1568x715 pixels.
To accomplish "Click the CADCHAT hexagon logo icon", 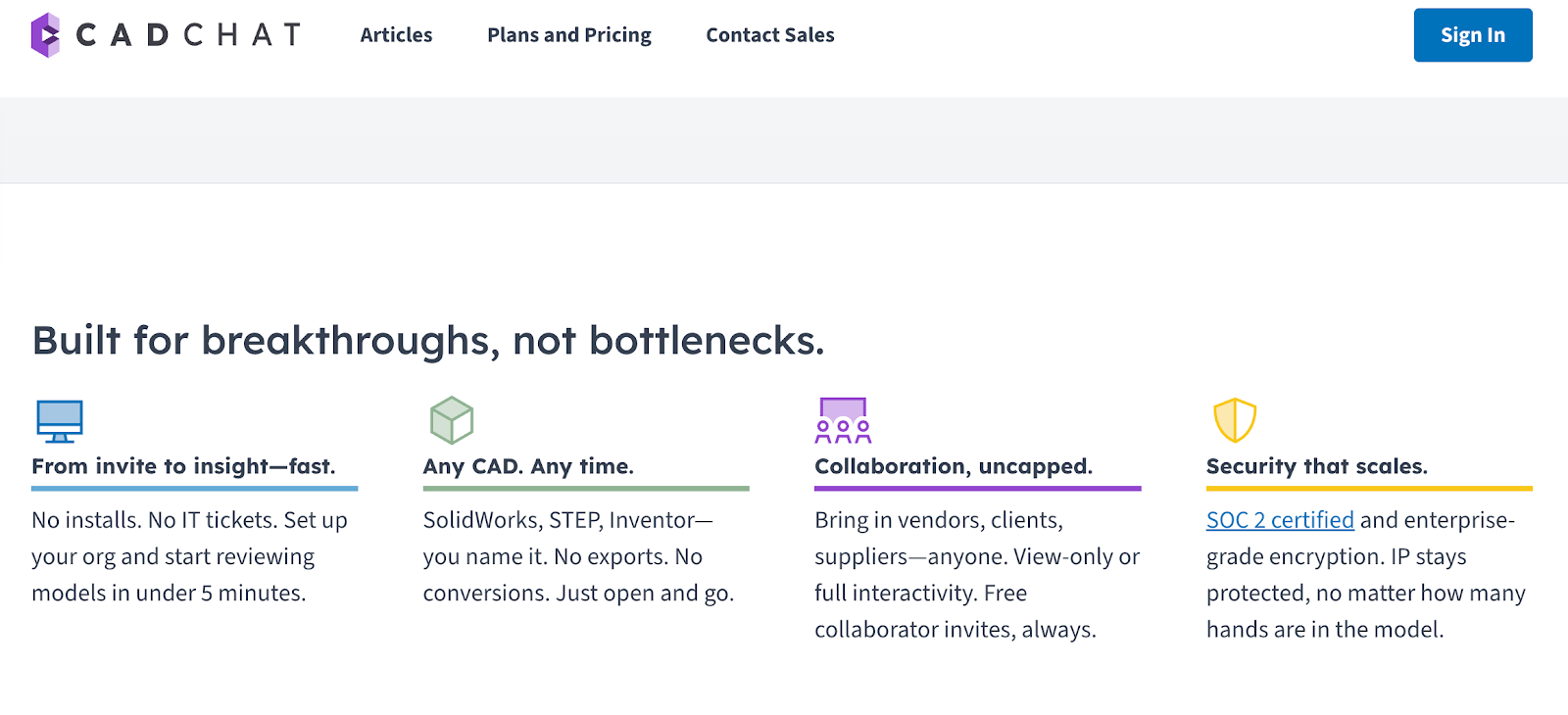I will point(47,34).
